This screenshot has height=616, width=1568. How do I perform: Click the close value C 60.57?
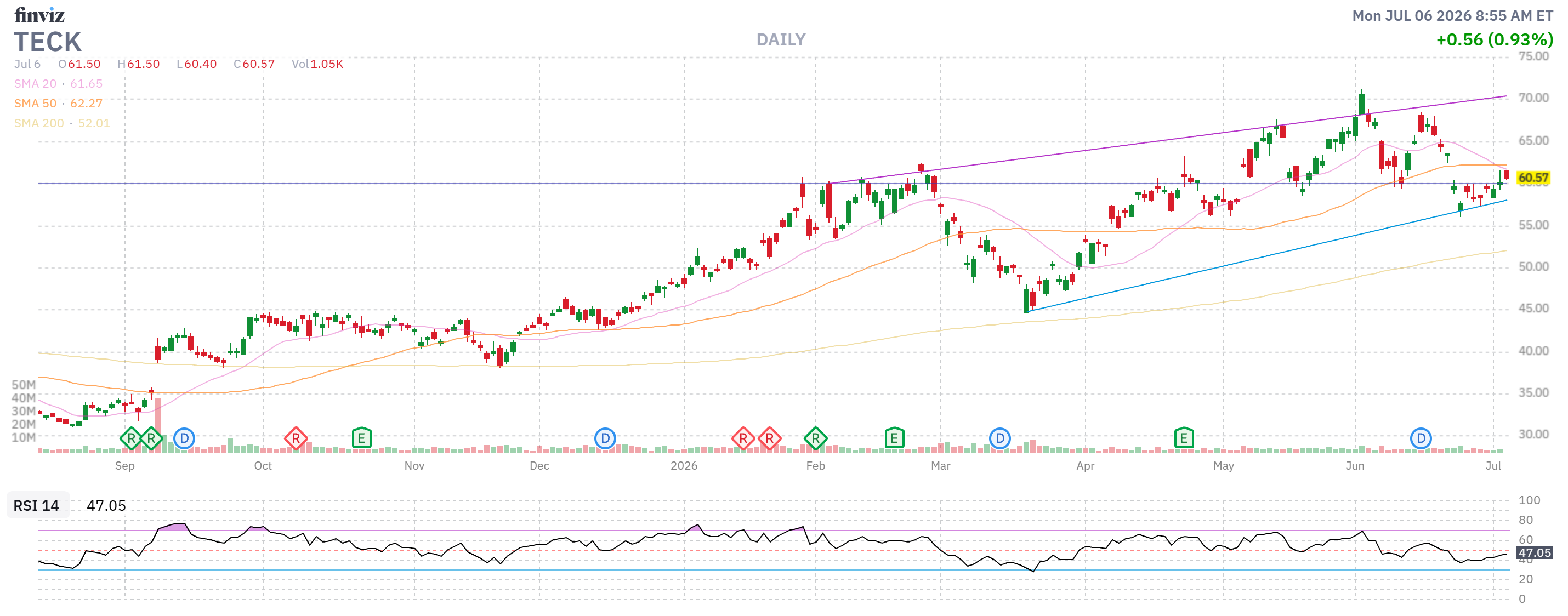(x=254, y=64)
